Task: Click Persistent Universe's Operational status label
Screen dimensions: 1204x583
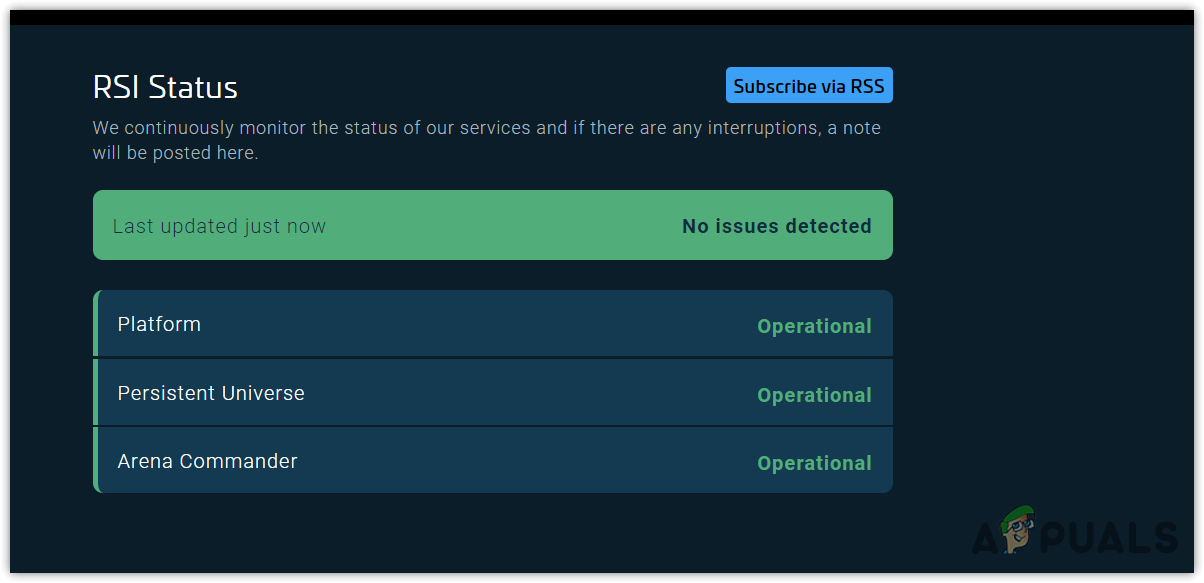Action: (814, 395)
